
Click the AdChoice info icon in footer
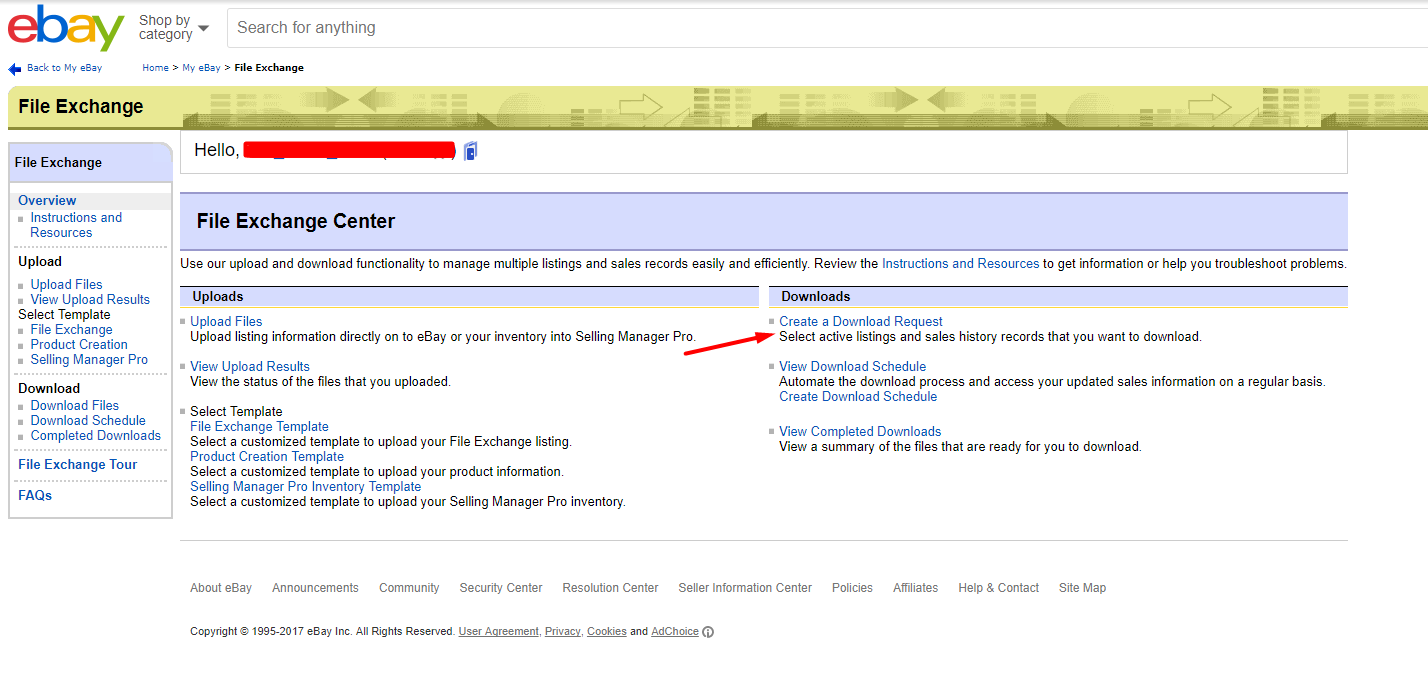coord(708,632)
